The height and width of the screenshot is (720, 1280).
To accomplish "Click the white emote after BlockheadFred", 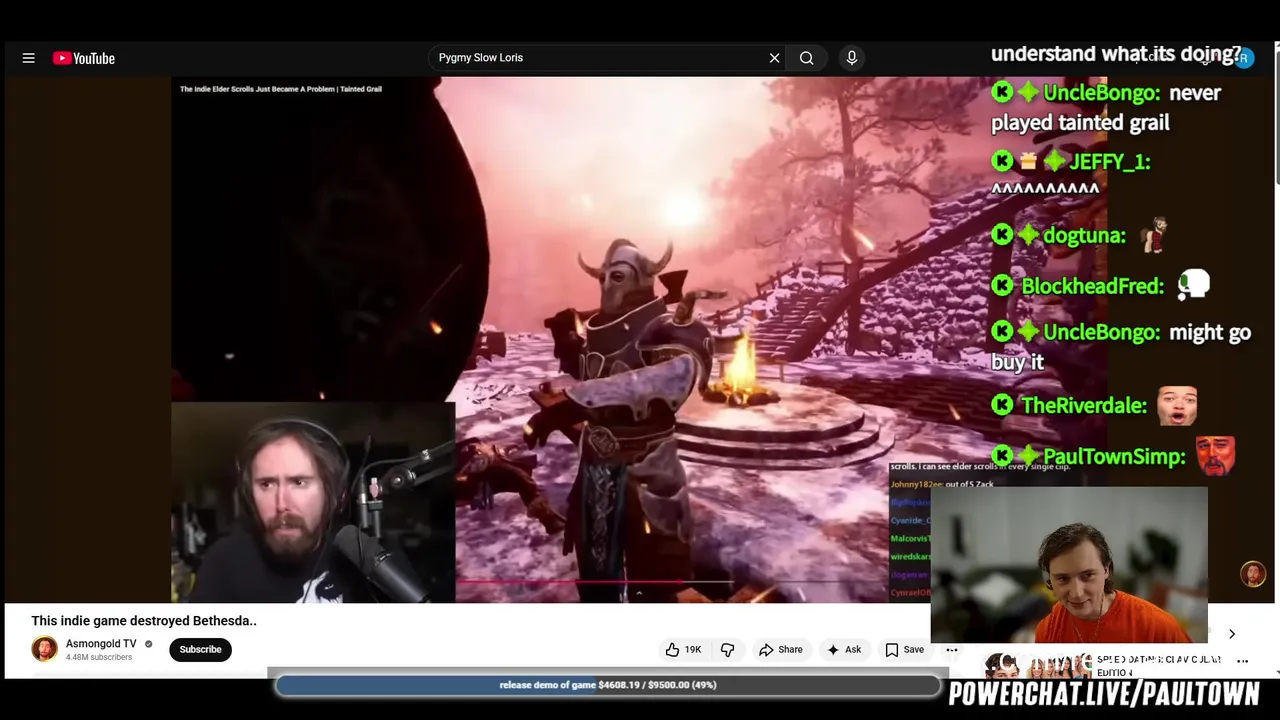I will tap(1193, 285).
